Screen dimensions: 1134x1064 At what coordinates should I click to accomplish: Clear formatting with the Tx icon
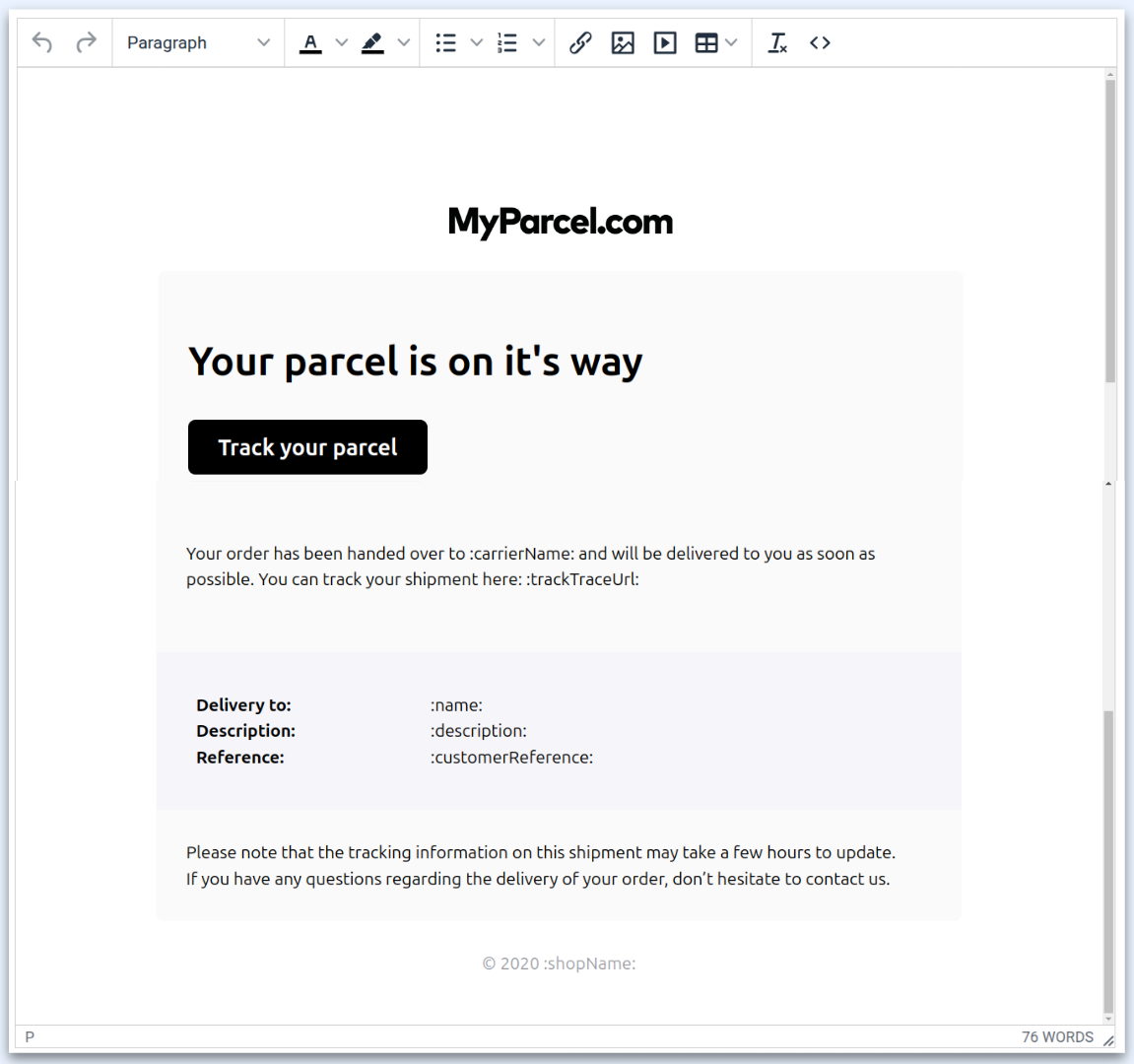(x=777, y=42)
